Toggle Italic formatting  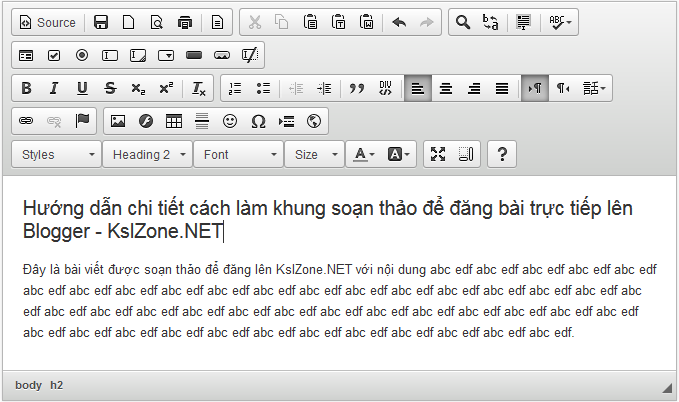[54, 88]
